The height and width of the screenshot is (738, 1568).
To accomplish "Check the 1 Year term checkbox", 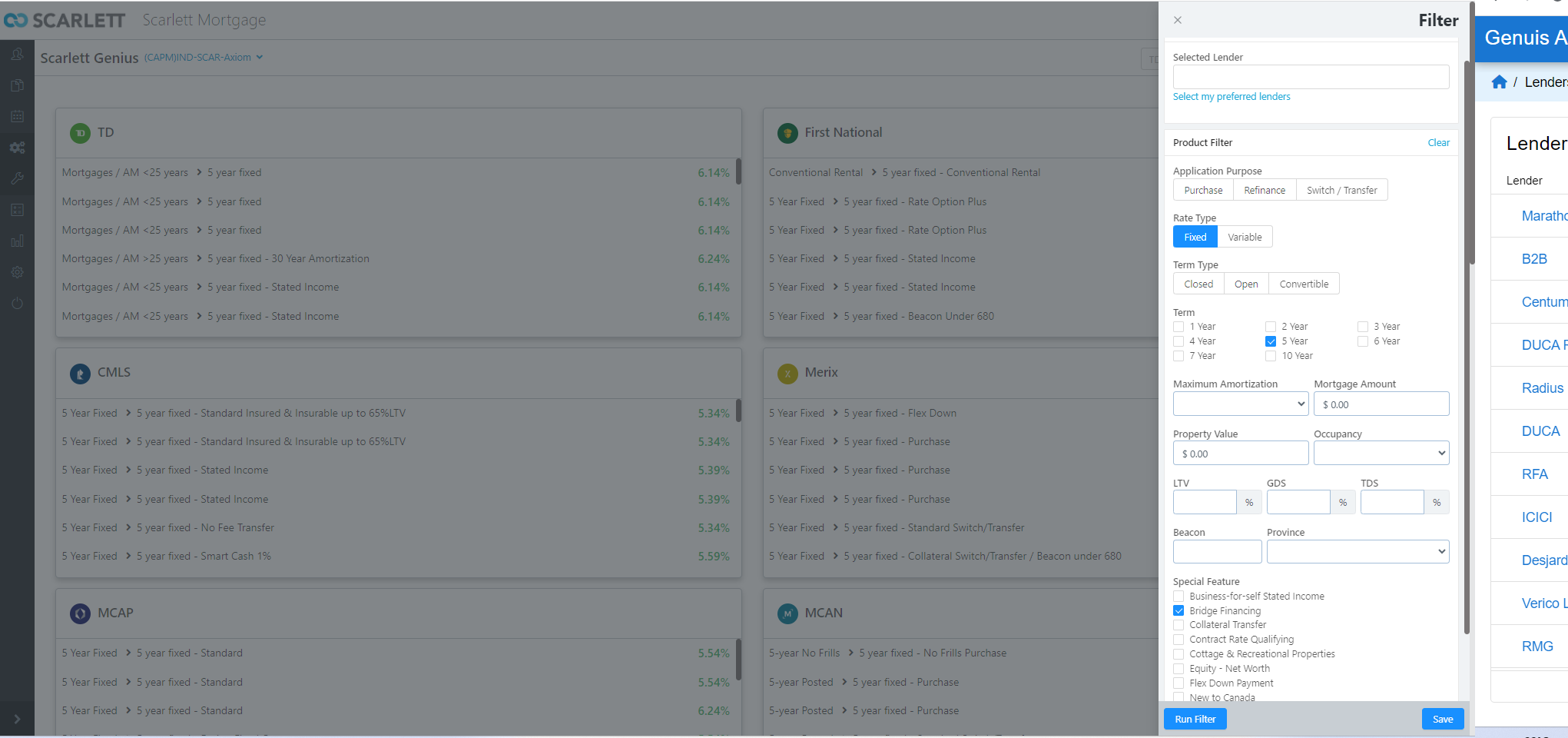I will tap(1178, 327).
